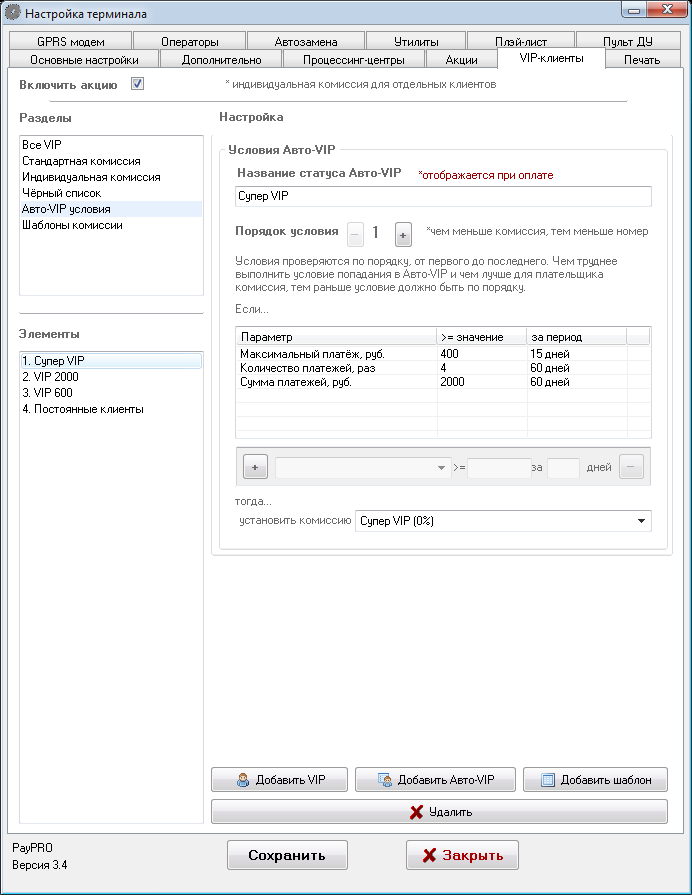
Task: Click the Название статуса Авто-VIP text field
Action: point(443,196)
